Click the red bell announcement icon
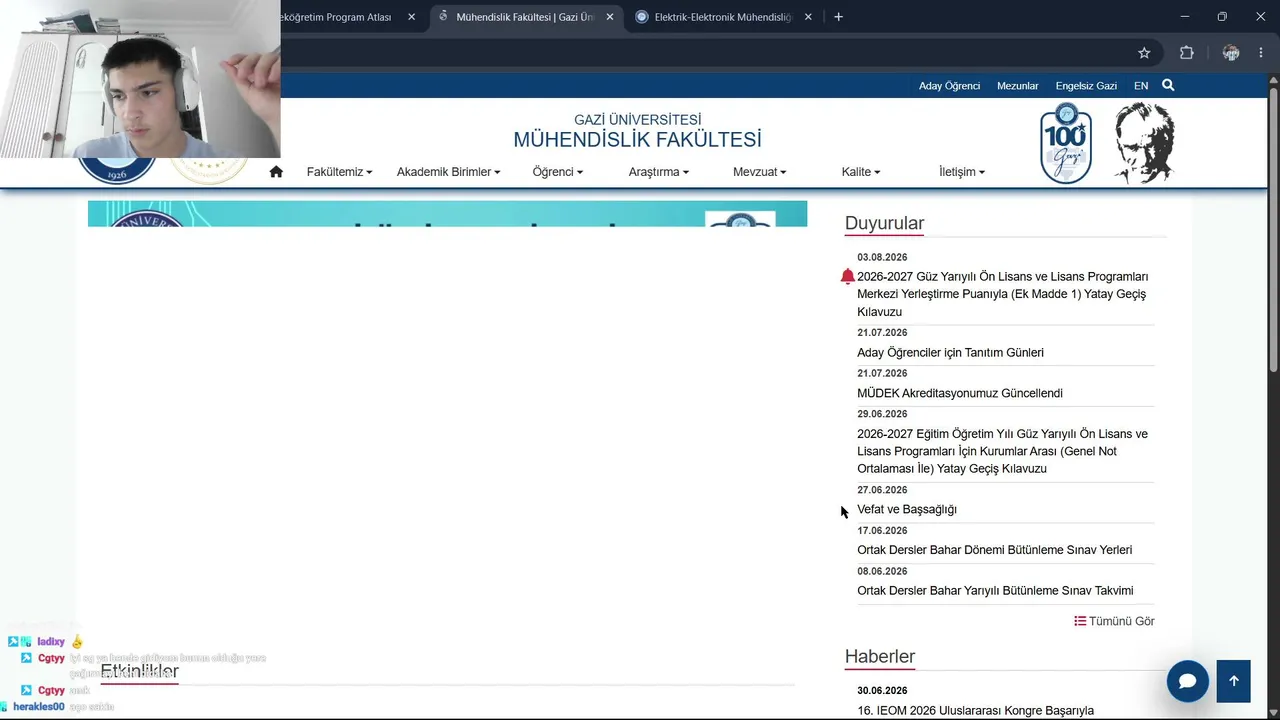1280x720 pixels. pyautogui.click(x=848, y=277)
